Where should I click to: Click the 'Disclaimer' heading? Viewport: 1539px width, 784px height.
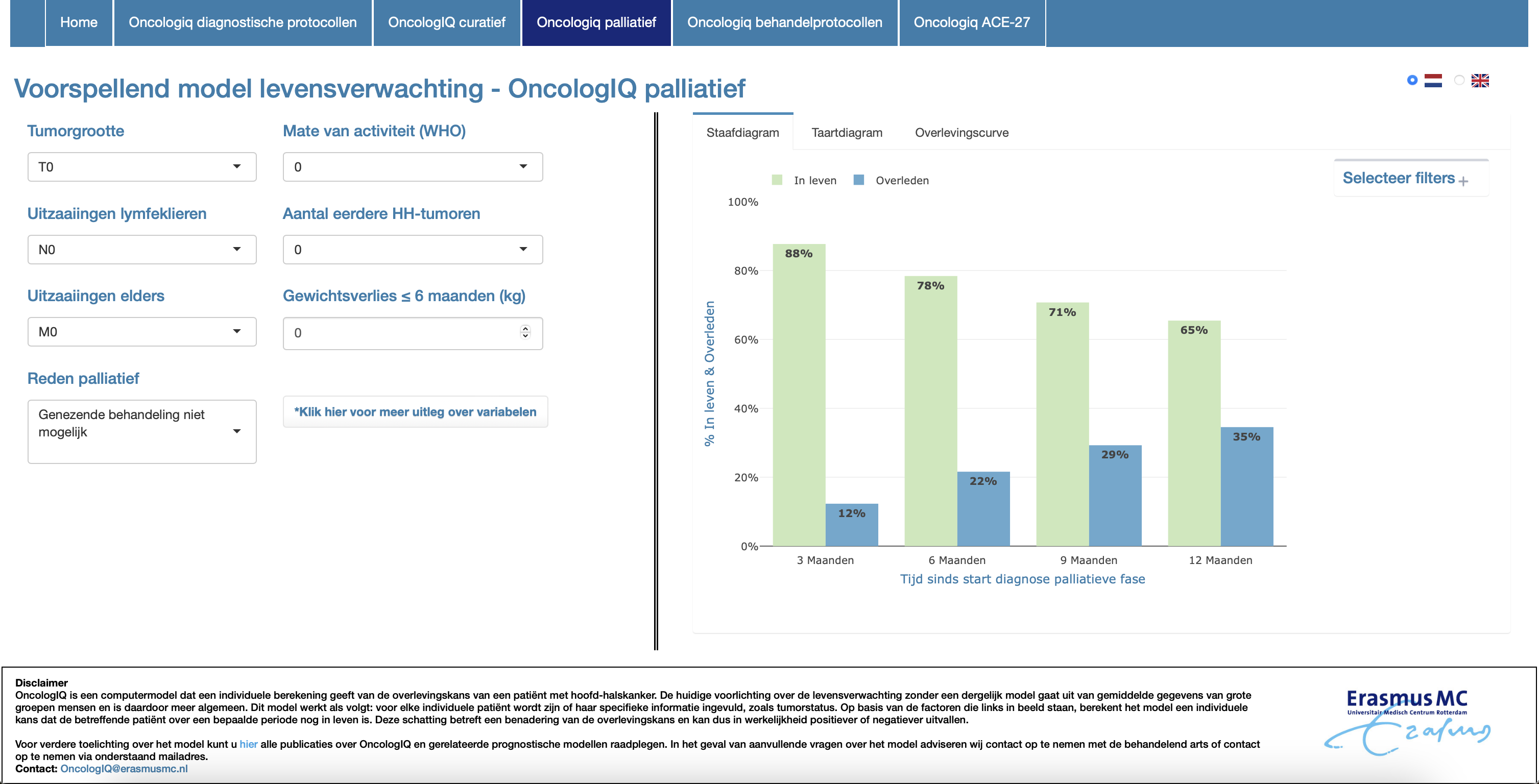[41, 682]
